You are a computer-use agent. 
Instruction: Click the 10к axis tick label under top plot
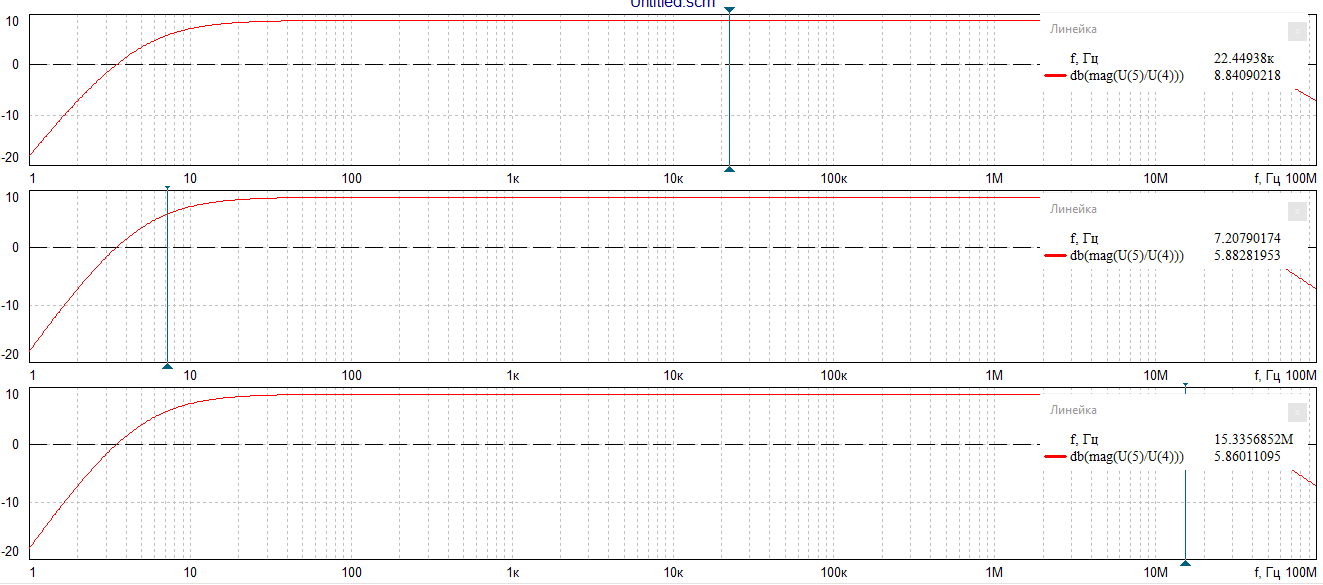pos(673,179)
